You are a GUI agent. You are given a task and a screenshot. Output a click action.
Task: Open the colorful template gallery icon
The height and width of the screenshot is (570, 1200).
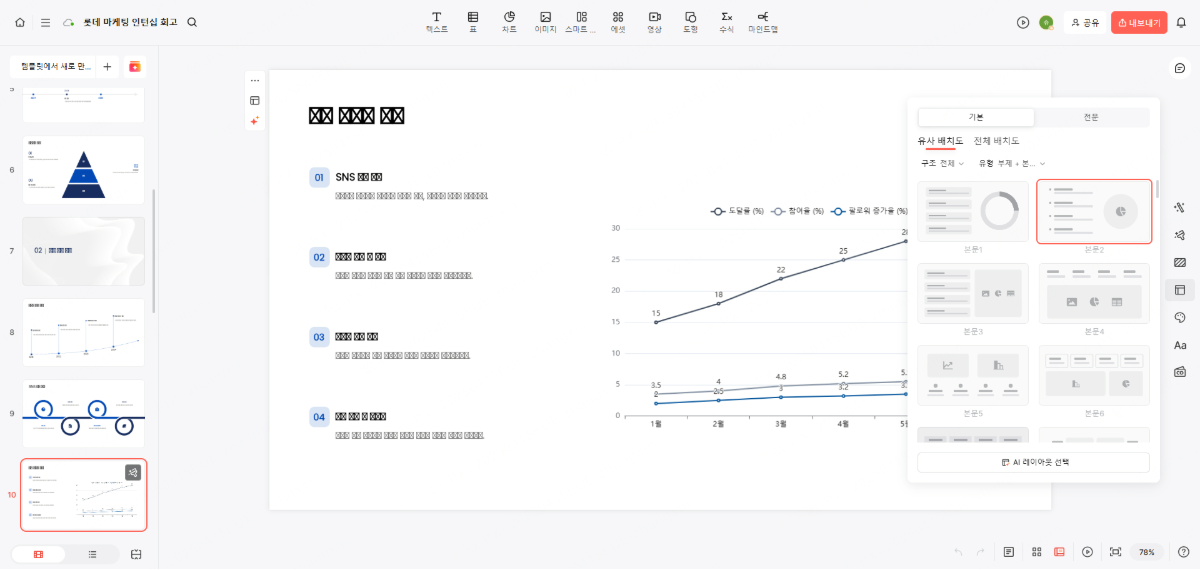[135, 66]
